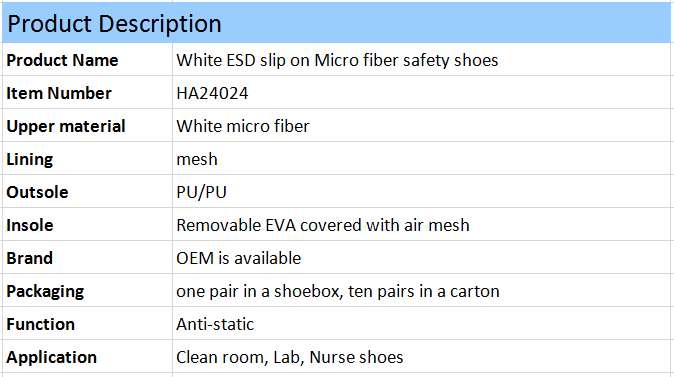This screenshot has width=674, height=377.
Task: Select the Outsole label cell
Action: [x=87, y=192]
